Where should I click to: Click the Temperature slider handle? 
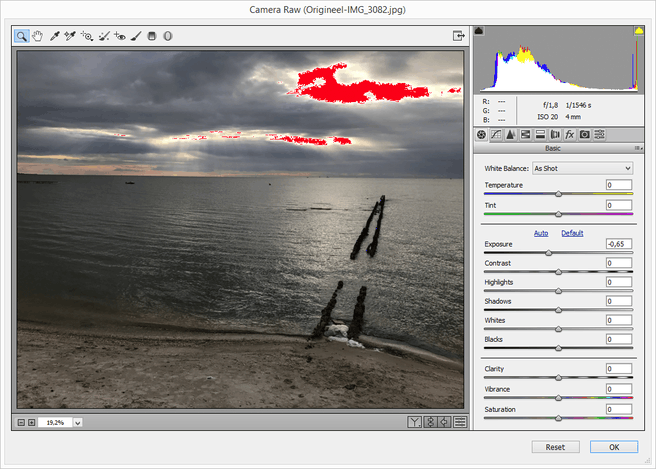tap(558, 194)
